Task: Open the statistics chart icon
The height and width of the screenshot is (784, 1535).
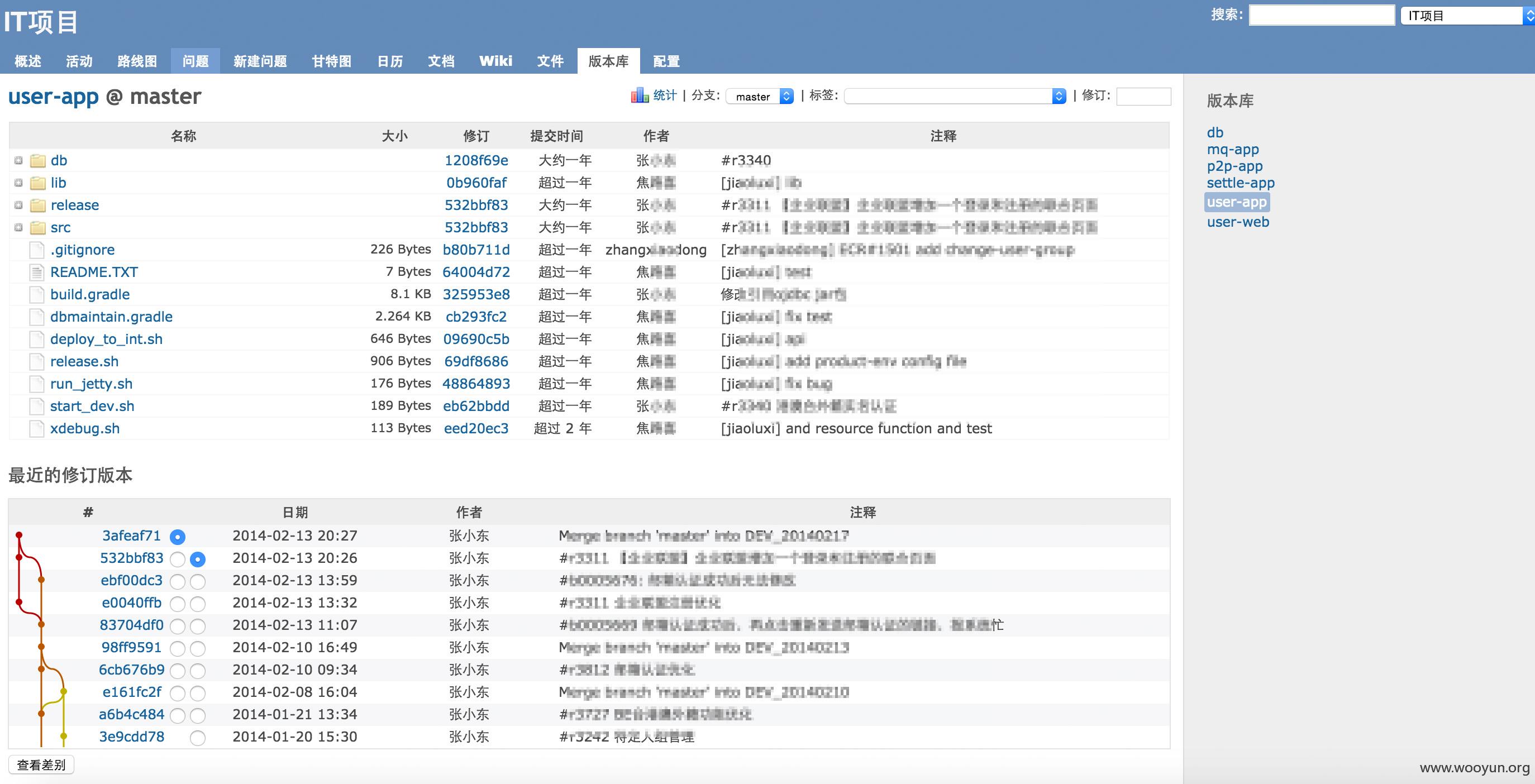Action: coord(640,95)
